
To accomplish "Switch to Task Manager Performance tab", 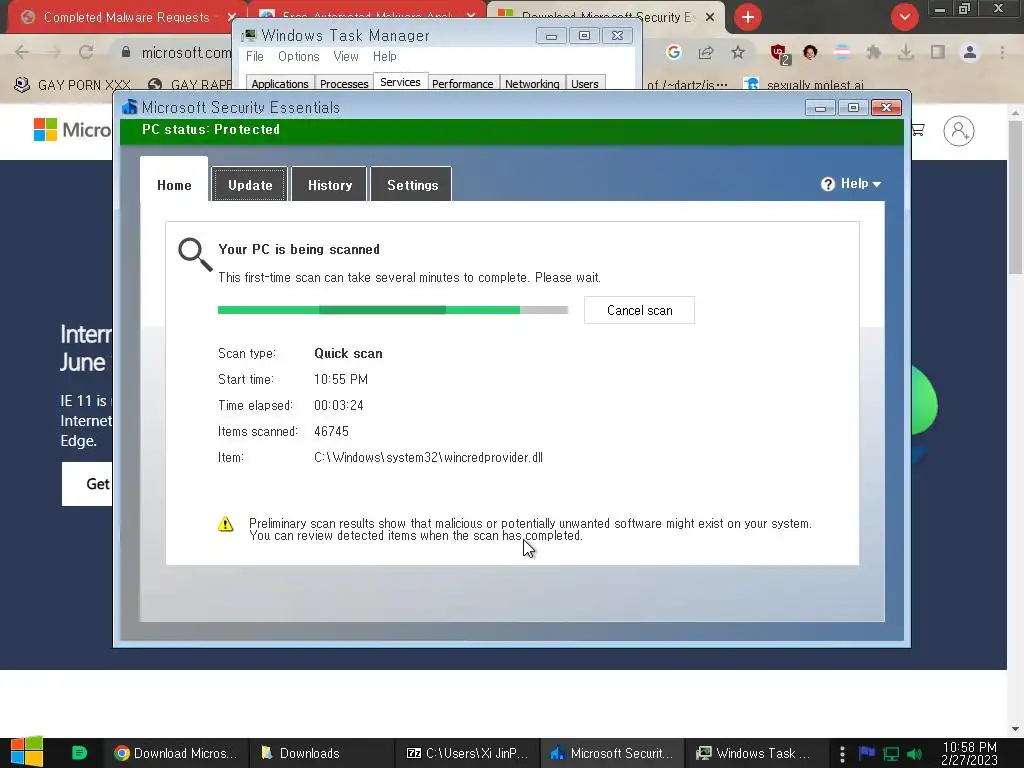I will click(462, 84).
